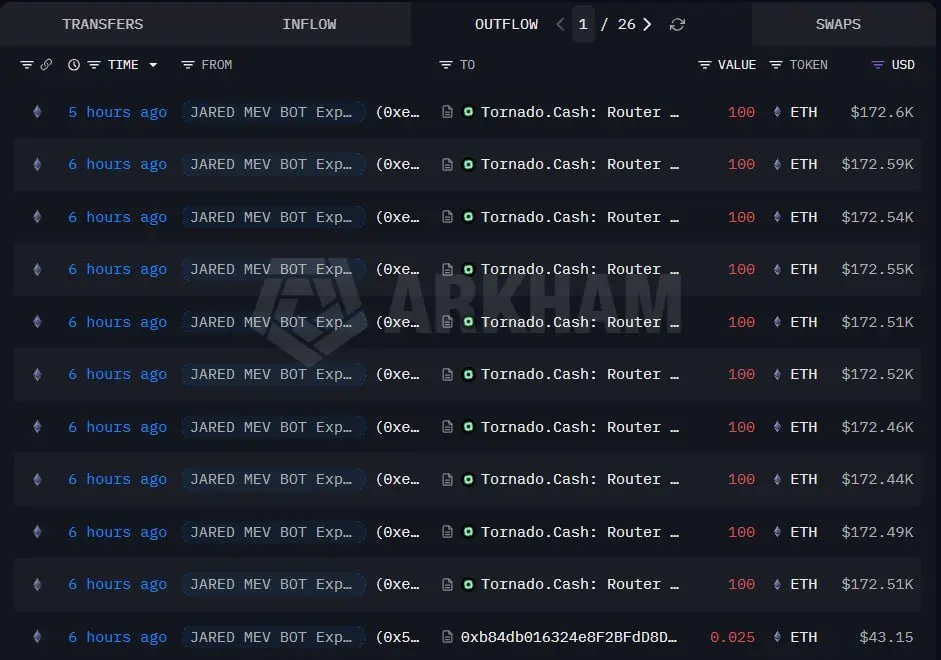Click the Ethereum chain icon in $172.6K row
Viewport: 941px width, 660px height.
(x=37, y=112)
